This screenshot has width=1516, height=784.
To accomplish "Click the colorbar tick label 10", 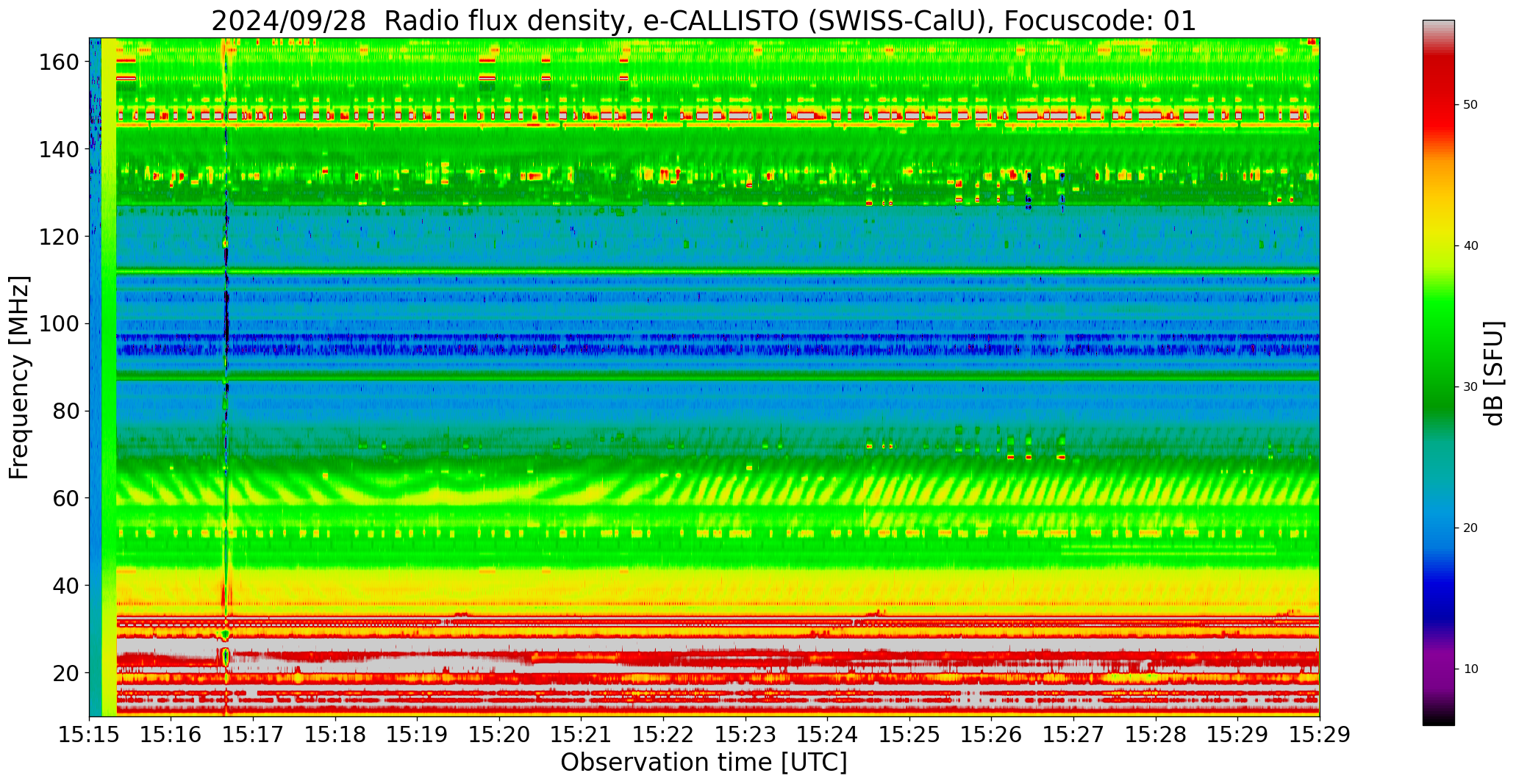I will click(1470, 669).
